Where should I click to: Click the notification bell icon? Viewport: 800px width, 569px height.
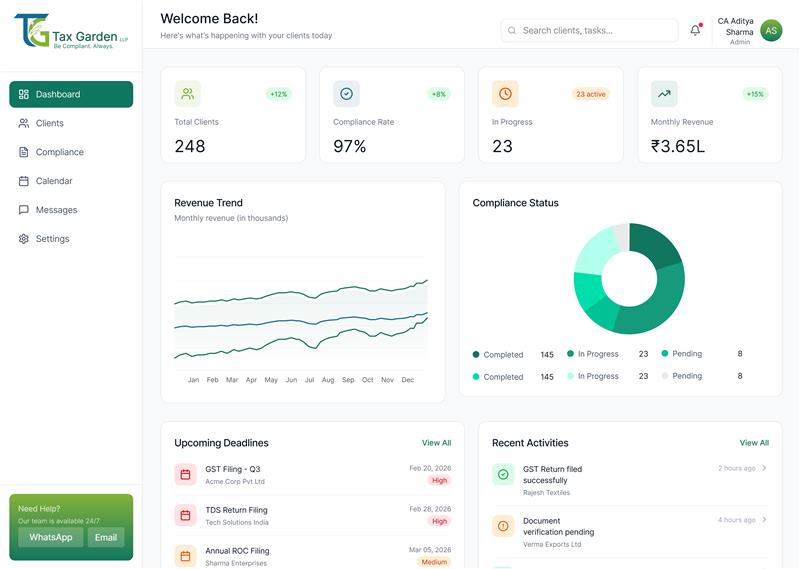coord(695,31)
